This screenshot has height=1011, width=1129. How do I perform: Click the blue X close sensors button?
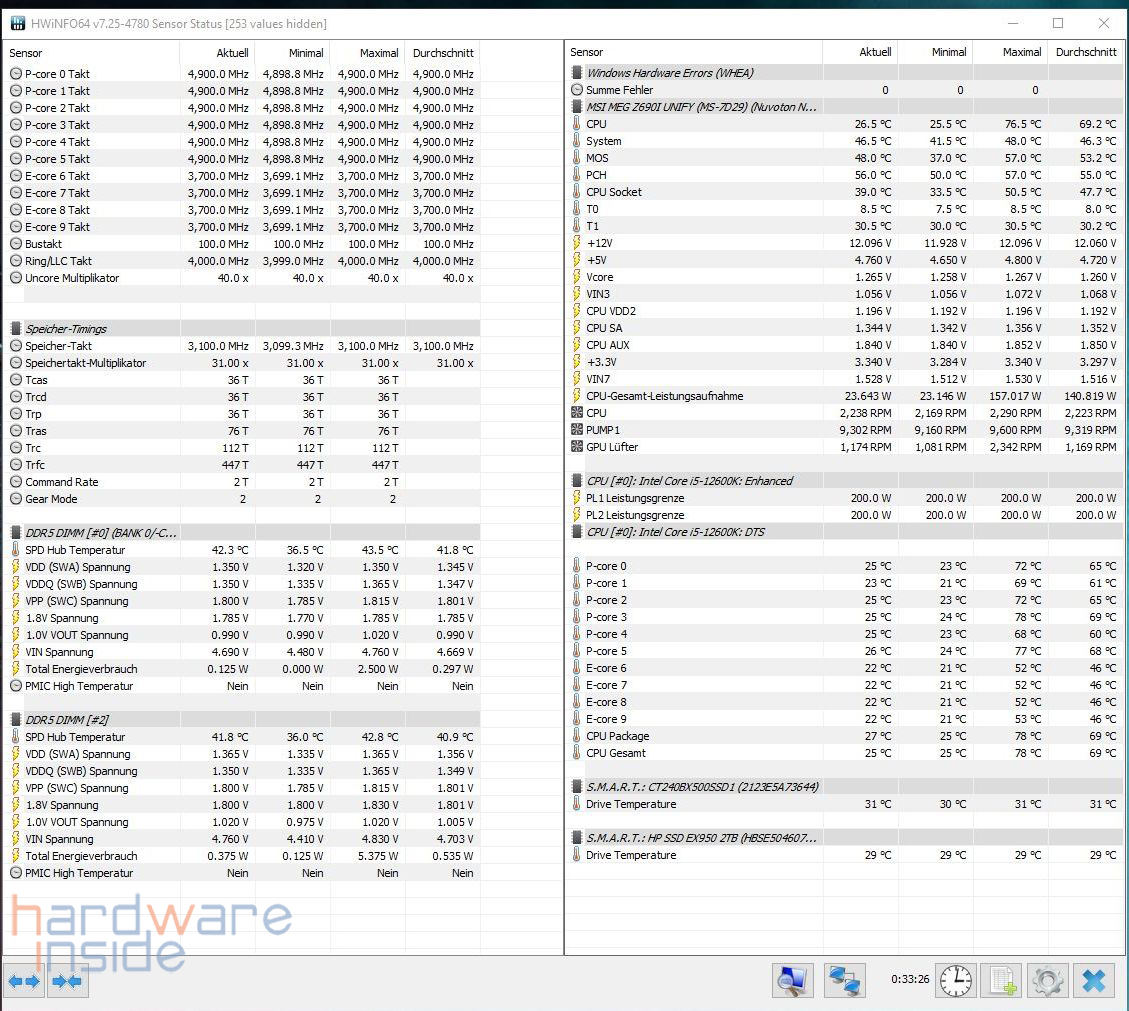[1093, 981]
